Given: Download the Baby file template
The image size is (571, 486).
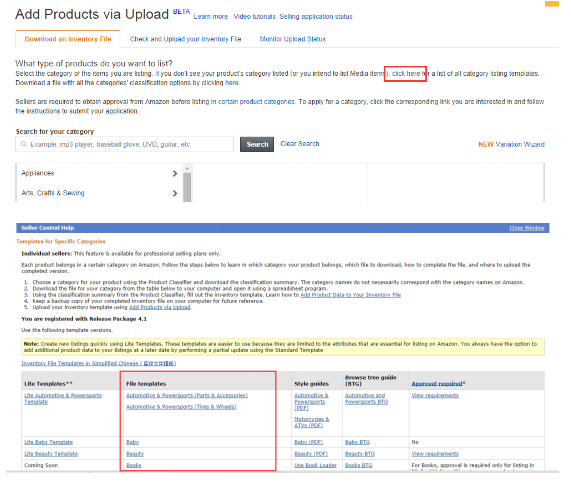Looking at the screenshot, I should (x=133, y=442).
